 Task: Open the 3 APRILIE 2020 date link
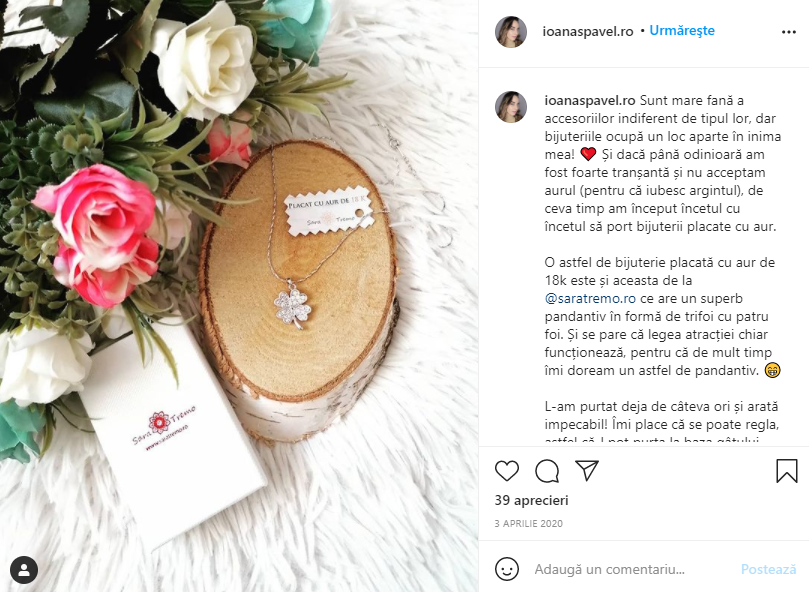click(528, 523)
